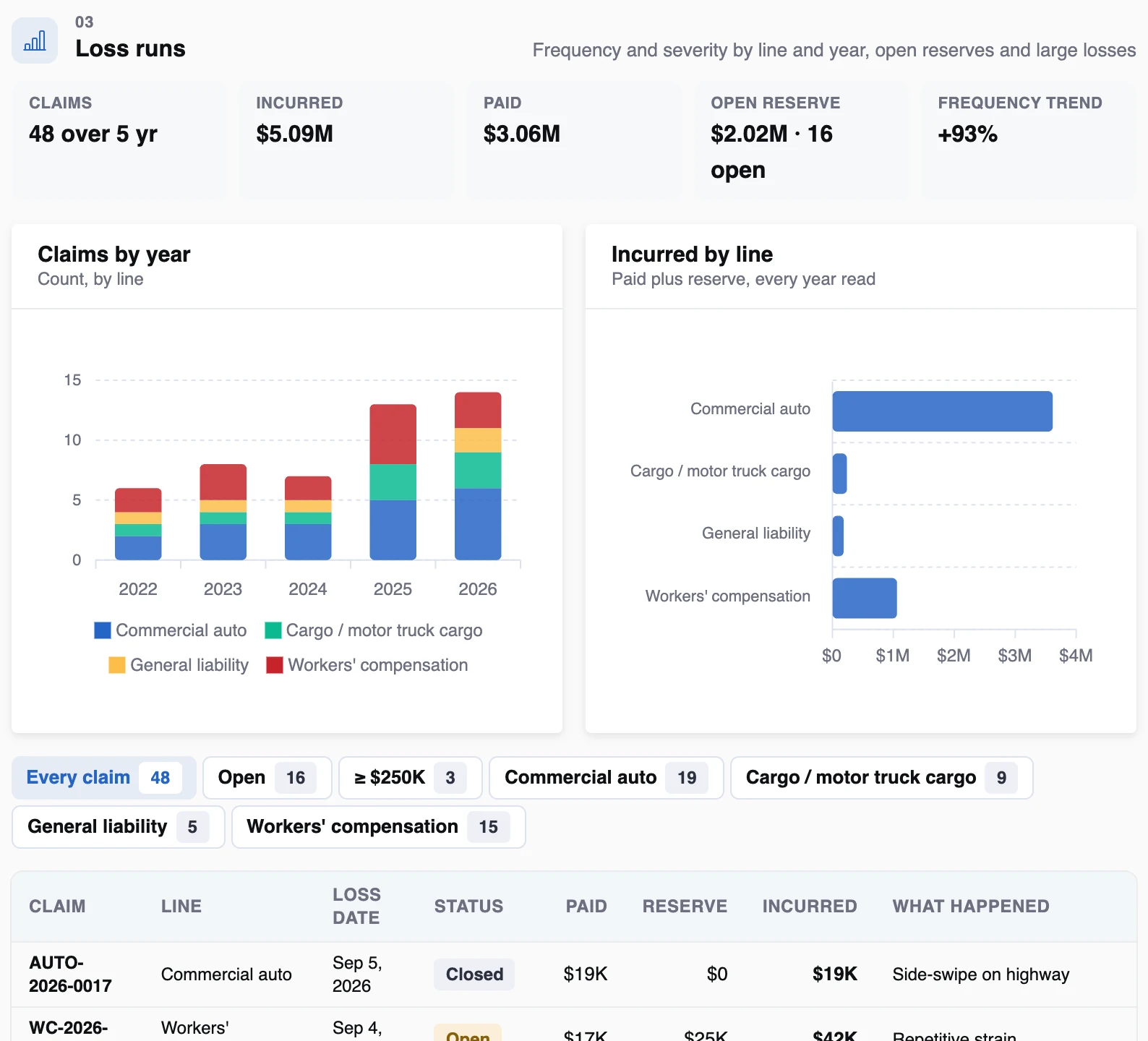Click the FREQUENCY TREND +93% card
The height and width of the screenshot is (1041, 1148).
coord(1029,140)
